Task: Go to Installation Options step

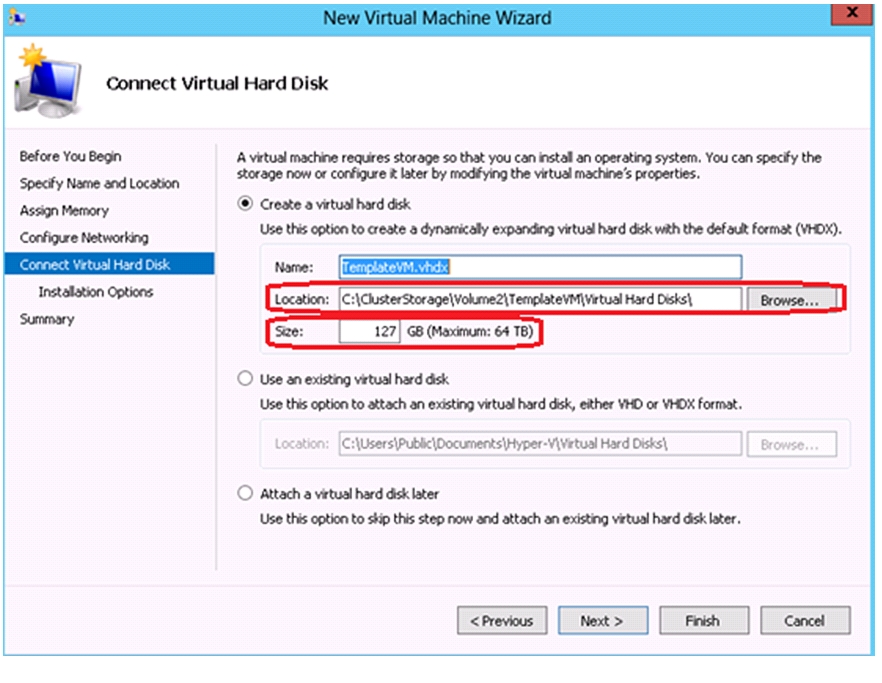Action: [96, 291]
